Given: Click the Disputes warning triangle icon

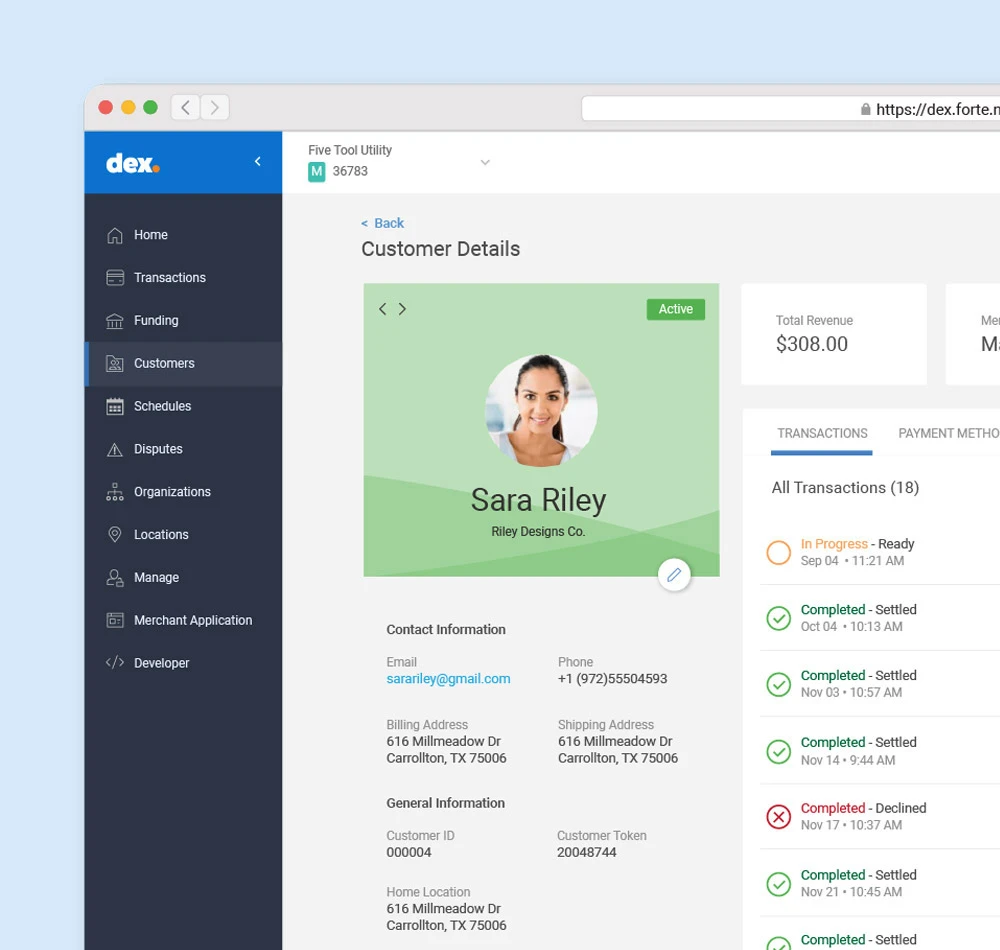Looking at the screenshot, I should coord(115,449).
